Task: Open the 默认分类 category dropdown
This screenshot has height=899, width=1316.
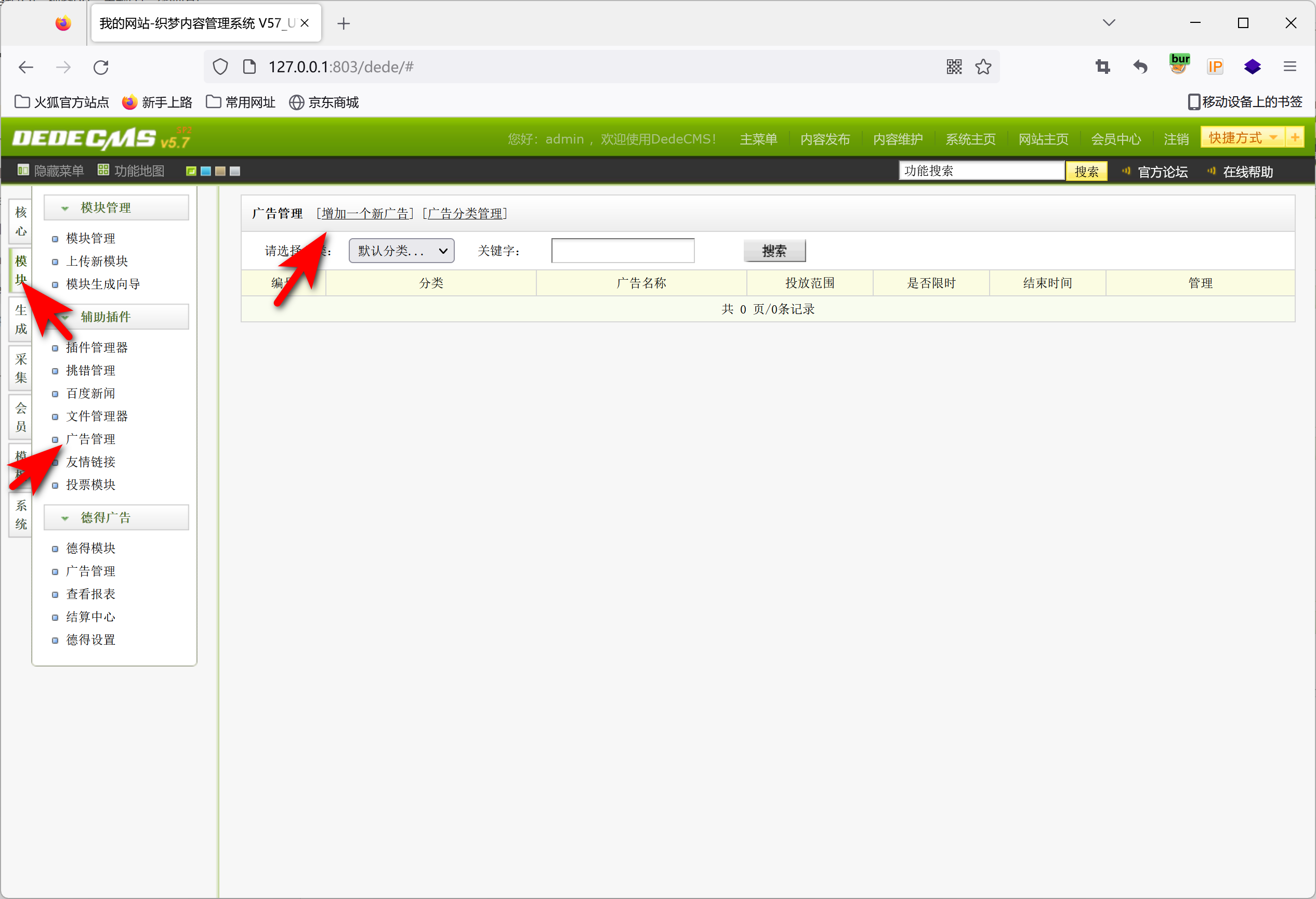Action: 401,251
